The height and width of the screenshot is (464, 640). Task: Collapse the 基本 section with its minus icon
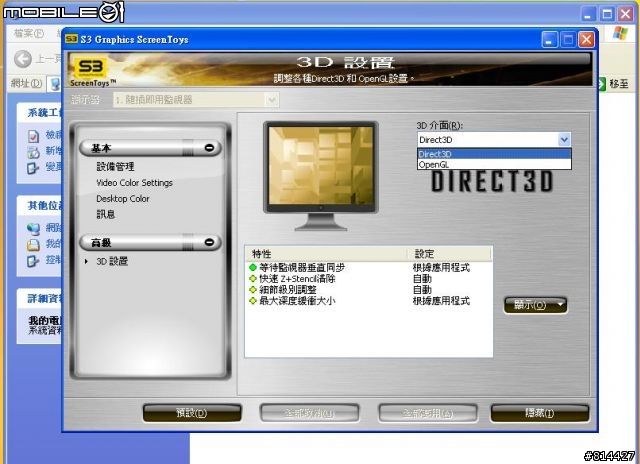tap(209, 148)
